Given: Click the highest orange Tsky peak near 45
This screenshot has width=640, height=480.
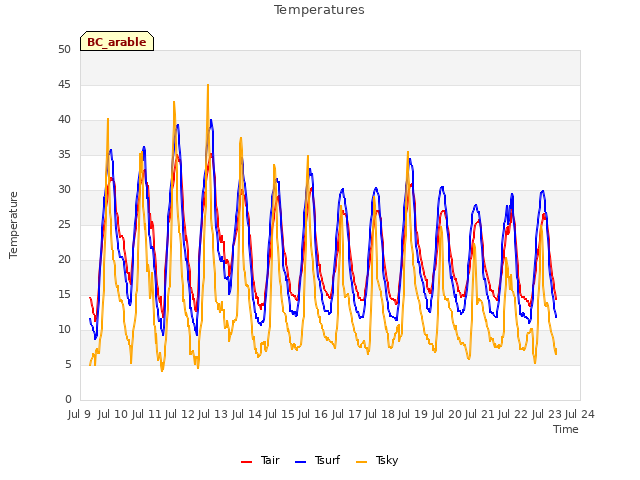Looking at the screenshot, I should click(x=208, y=85).
